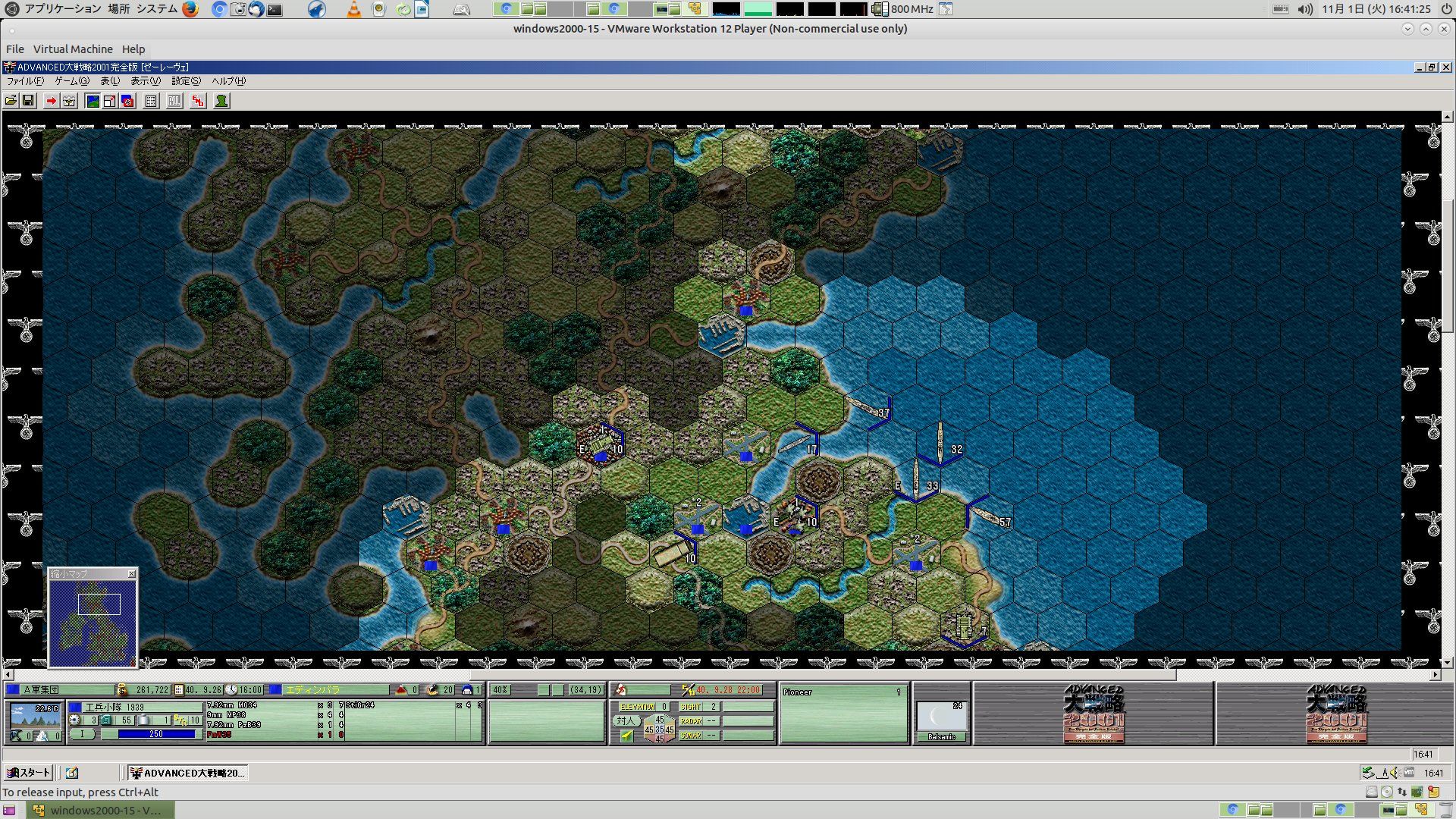
Task: Click the funds value 261,722
Action: pyautogui.click(x=152, y=690)
